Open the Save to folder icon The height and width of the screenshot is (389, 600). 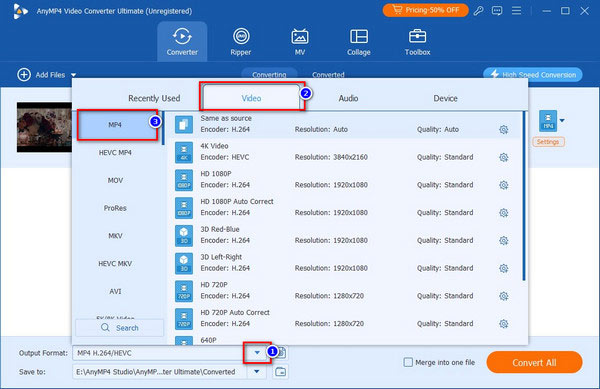pos(280,371)
